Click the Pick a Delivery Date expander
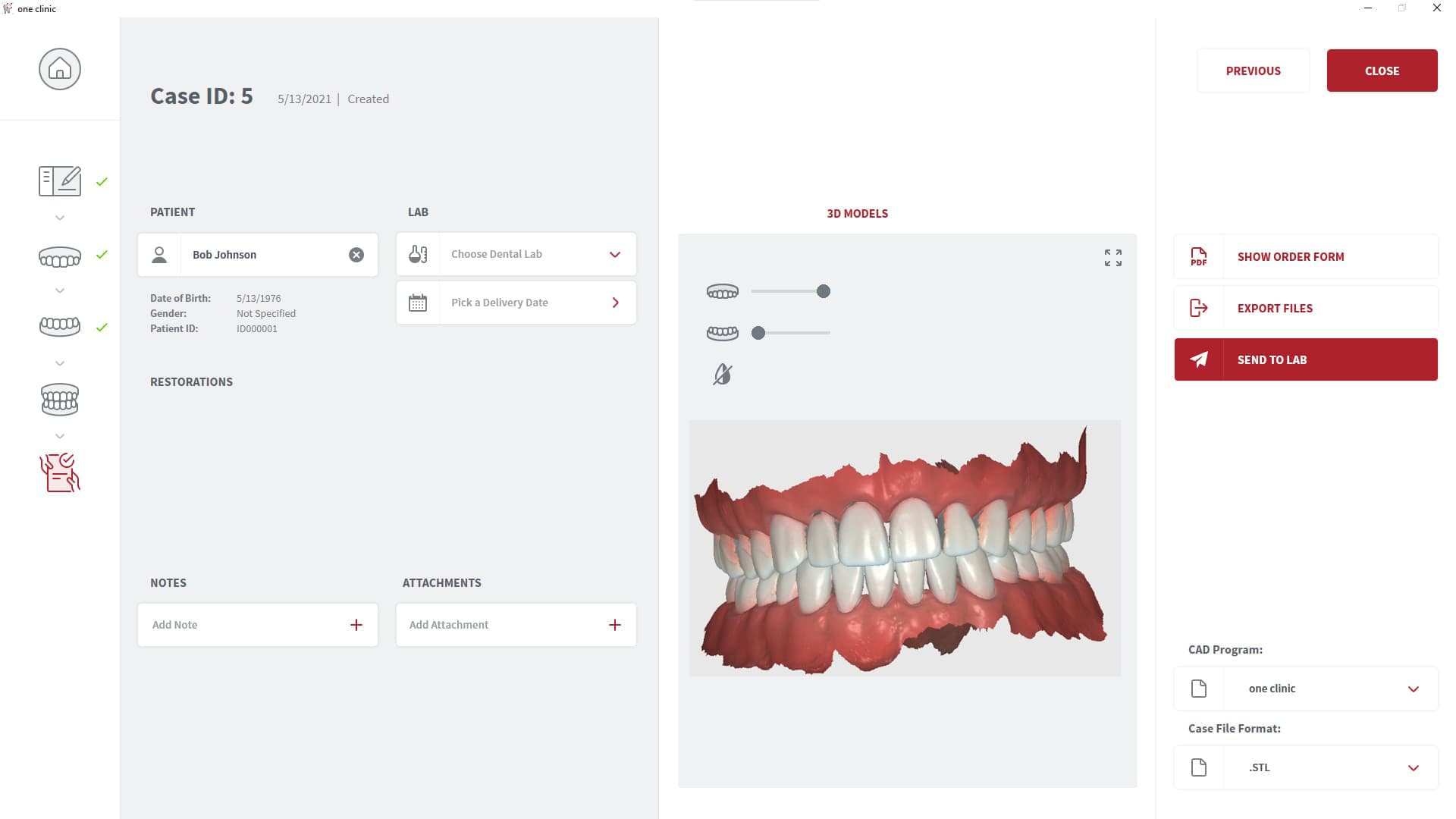This screenshot has width=1456, height=819. 616,302
